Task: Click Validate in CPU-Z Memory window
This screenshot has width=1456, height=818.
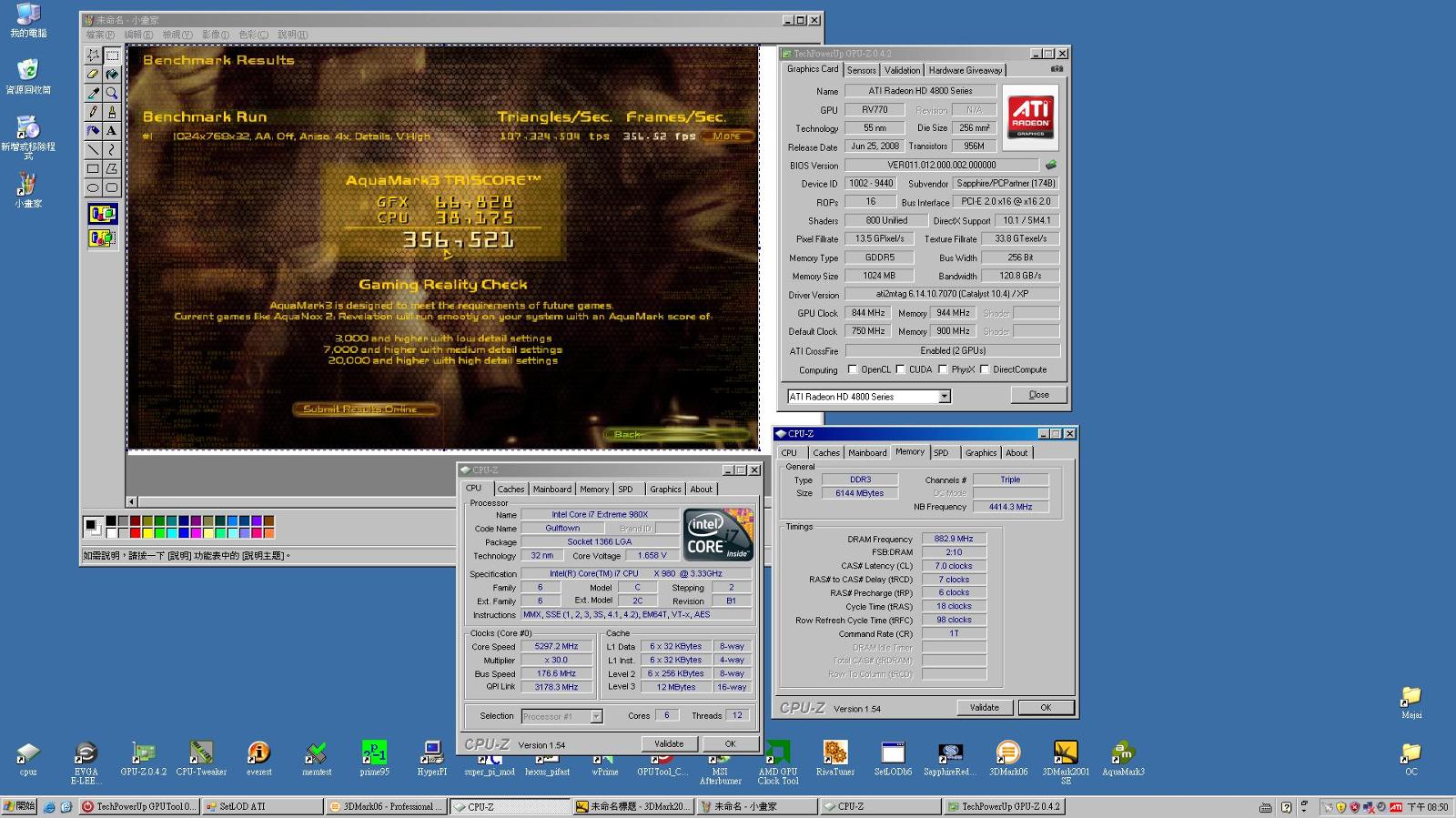Action: [x=985, y=707]
